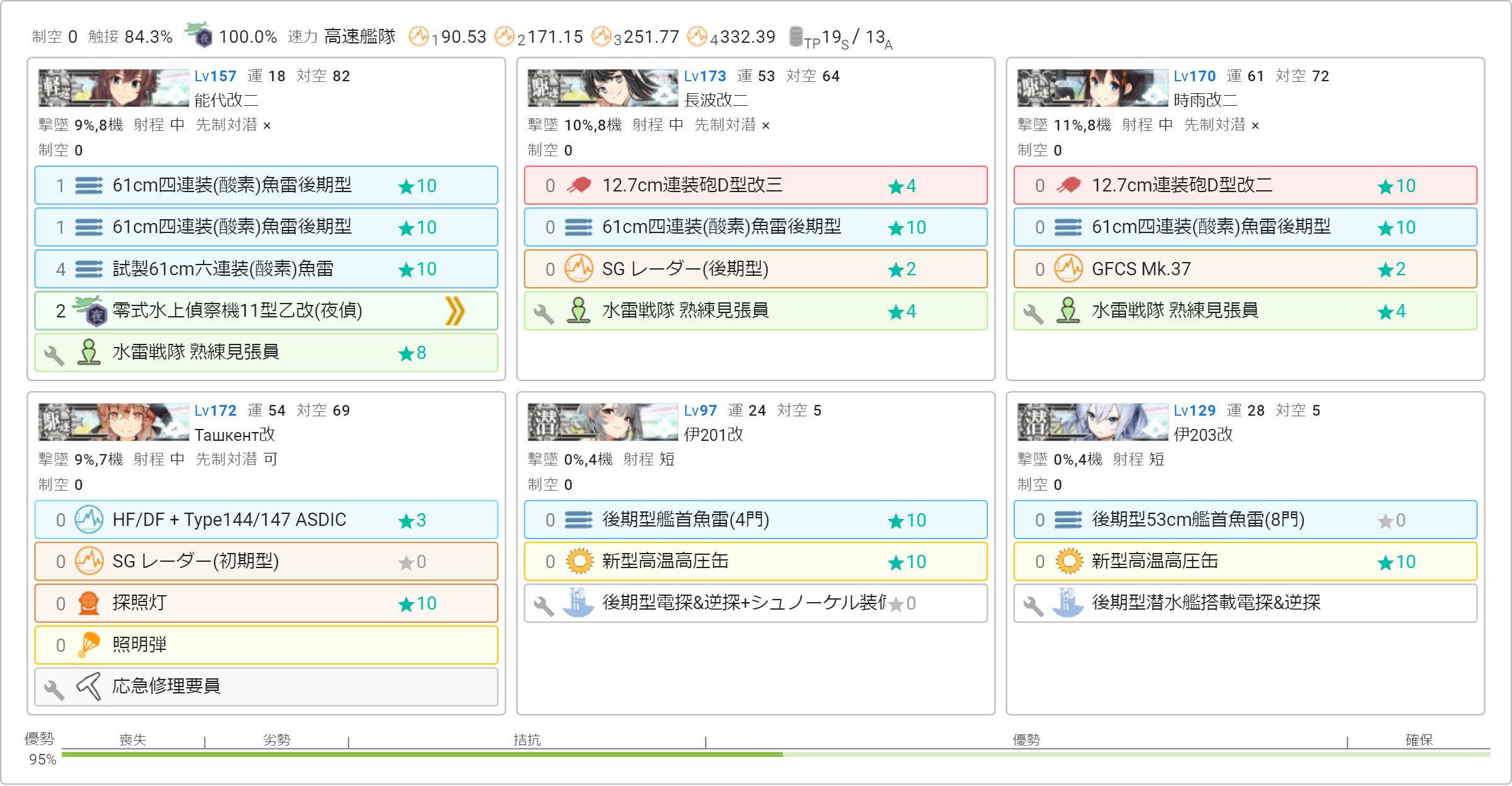Click level Lv172 link
This screenshot has width=1512, height=786.
[x=215, y=411]
